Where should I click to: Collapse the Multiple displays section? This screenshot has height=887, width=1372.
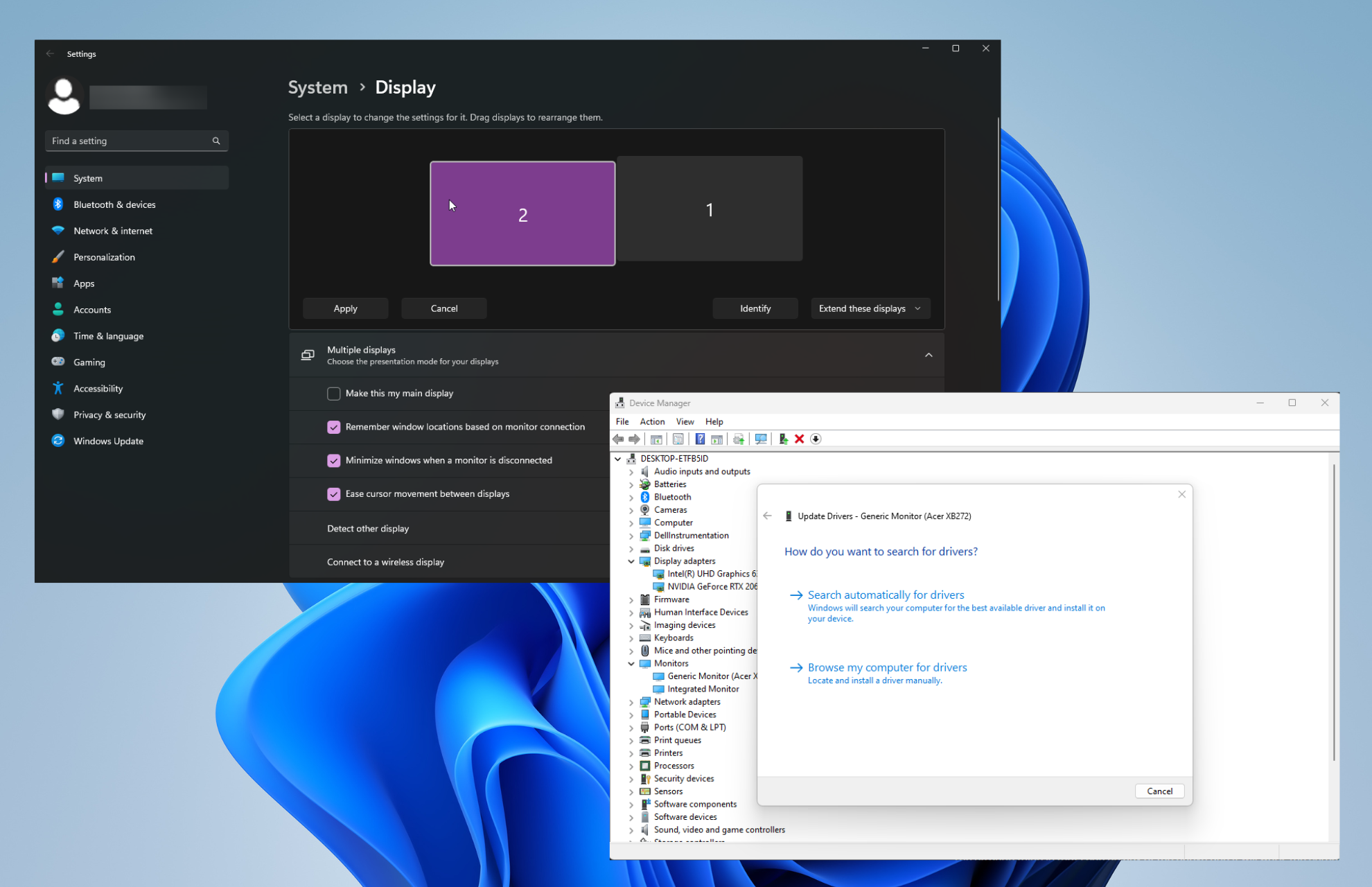928,355
